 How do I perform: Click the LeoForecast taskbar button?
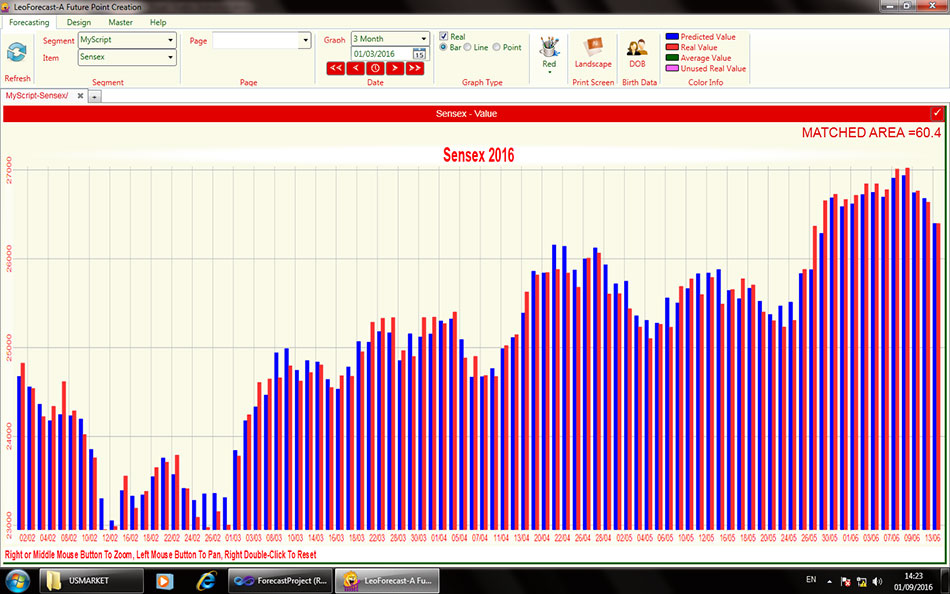pyautogui.click(x=387, y=581)
